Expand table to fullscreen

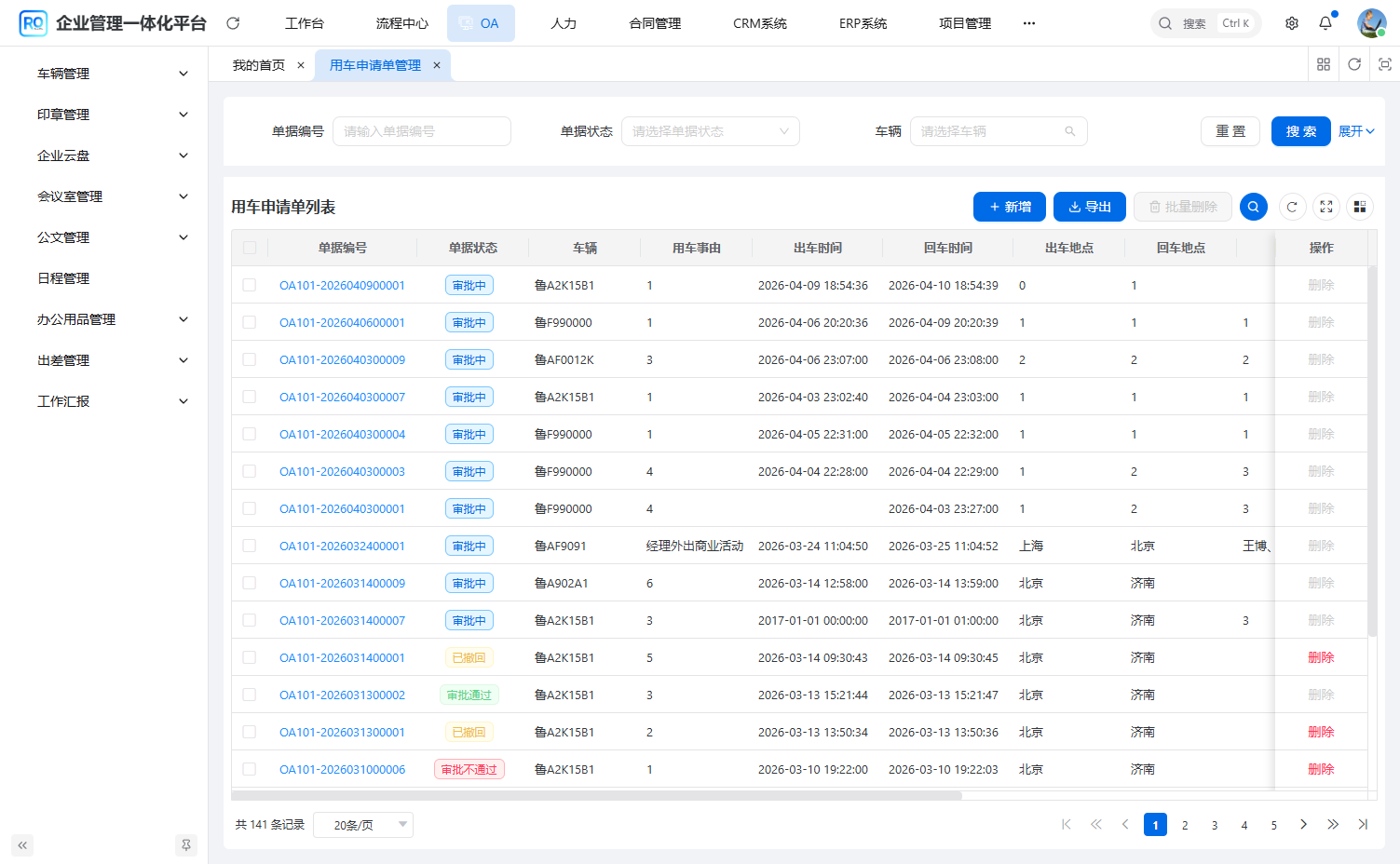tap(1326, 207)
